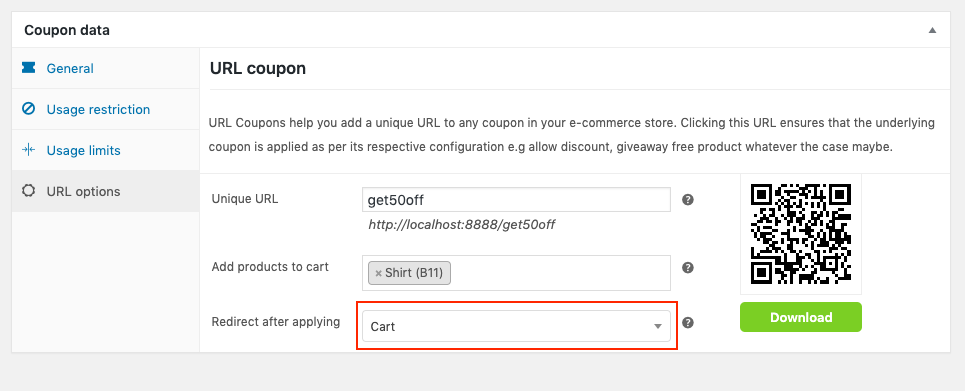Download the QR code
The width and height of the screenshot is (965, 391).
801,317
